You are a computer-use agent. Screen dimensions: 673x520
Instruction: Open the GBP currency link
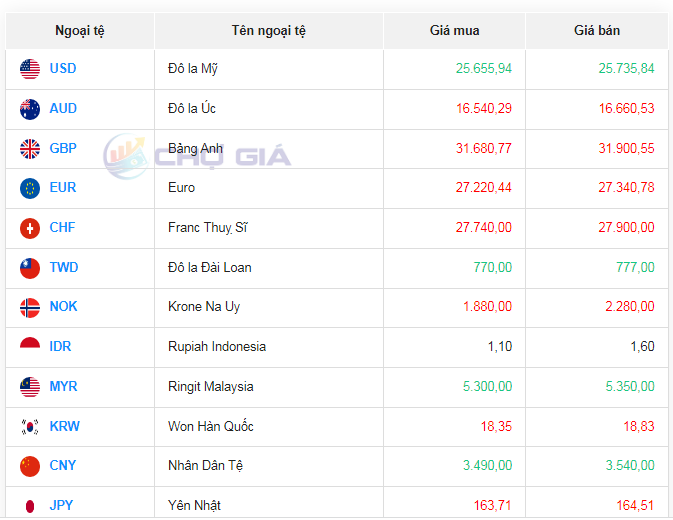(63, 148)
